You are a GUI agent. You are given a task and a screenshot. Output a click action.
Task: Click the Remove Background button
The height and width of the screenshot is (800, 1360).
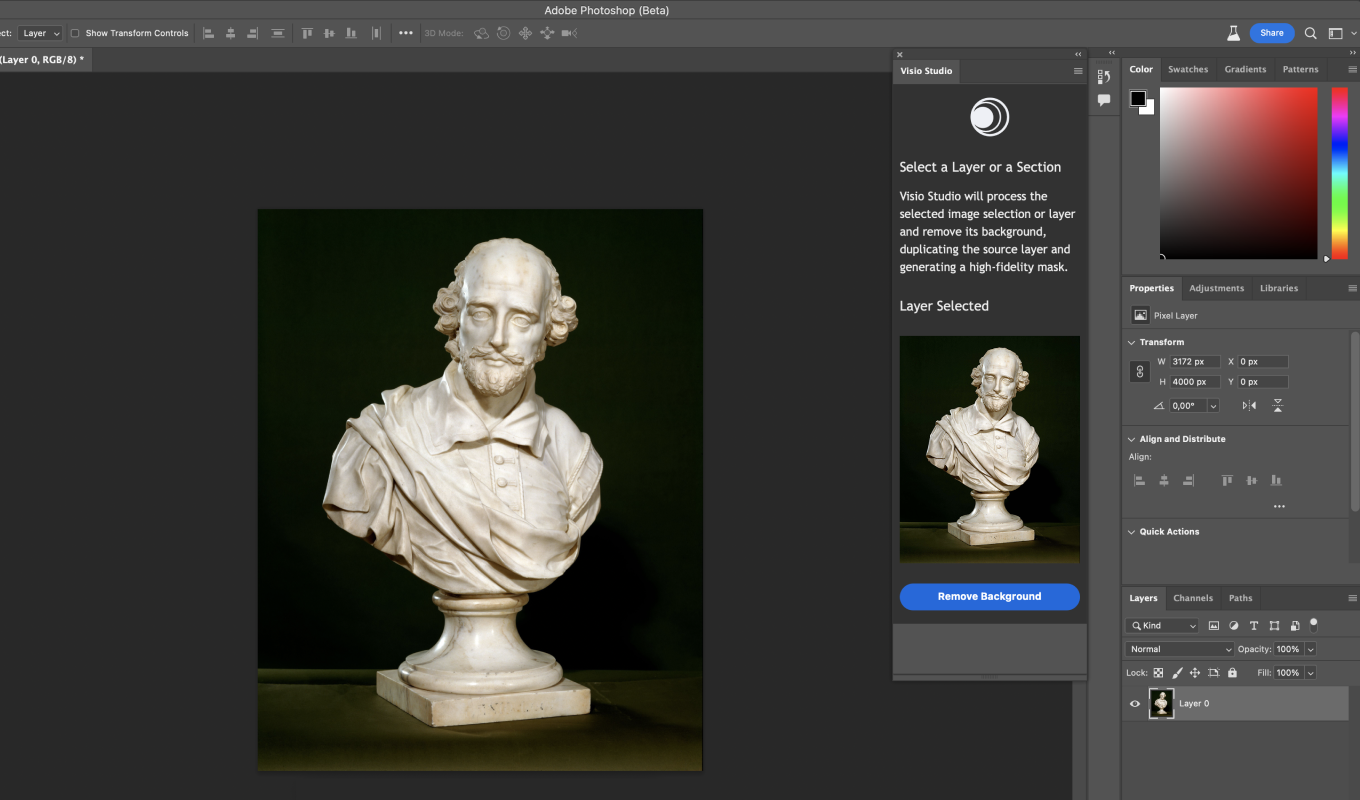pyautogui.click(x=989, y=597)
